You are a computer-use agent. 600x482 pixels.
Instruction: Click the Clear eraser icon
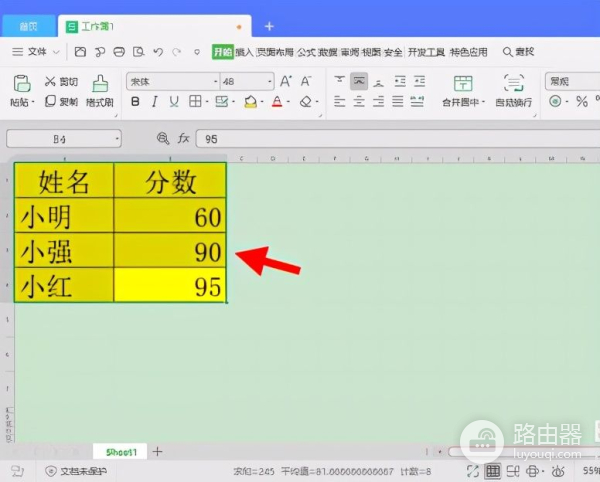306,101
